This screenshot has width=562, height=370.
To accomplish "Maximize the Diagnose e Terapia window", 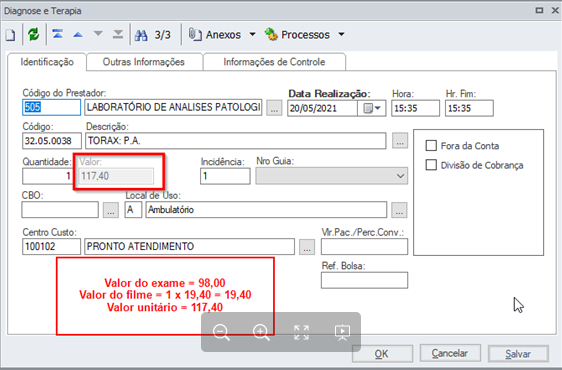I will pos(539,10).
